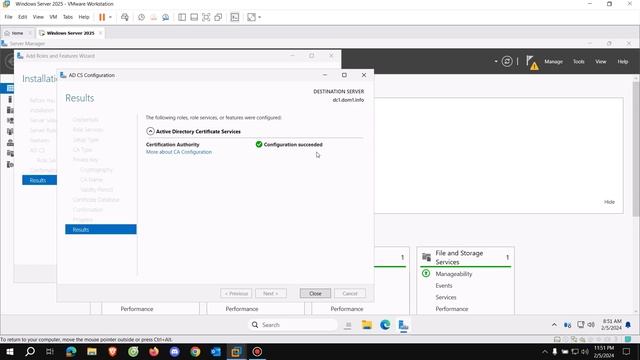The image size is (640, 360).
Task: Launch Firefox from host taskbar
Action: click(x=154, y=351)
